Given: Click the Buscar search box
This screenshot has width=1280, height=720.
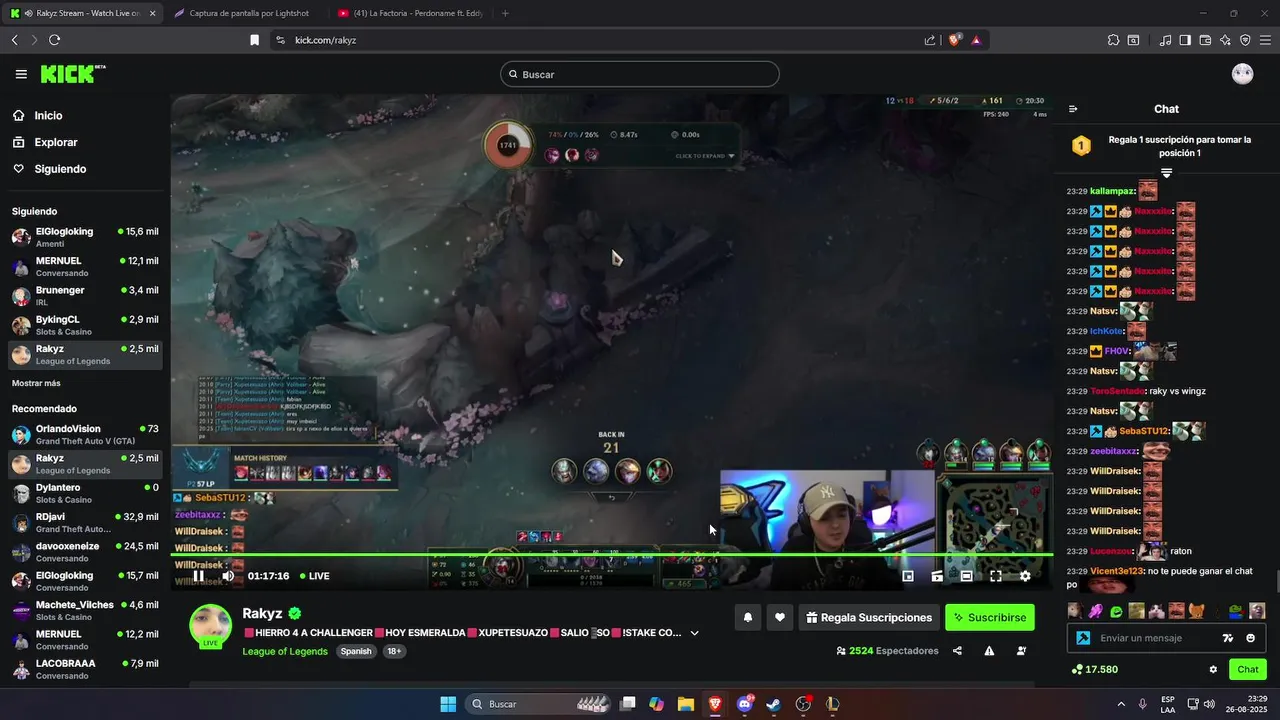Looking at the screenshot, I should point(640,74).
